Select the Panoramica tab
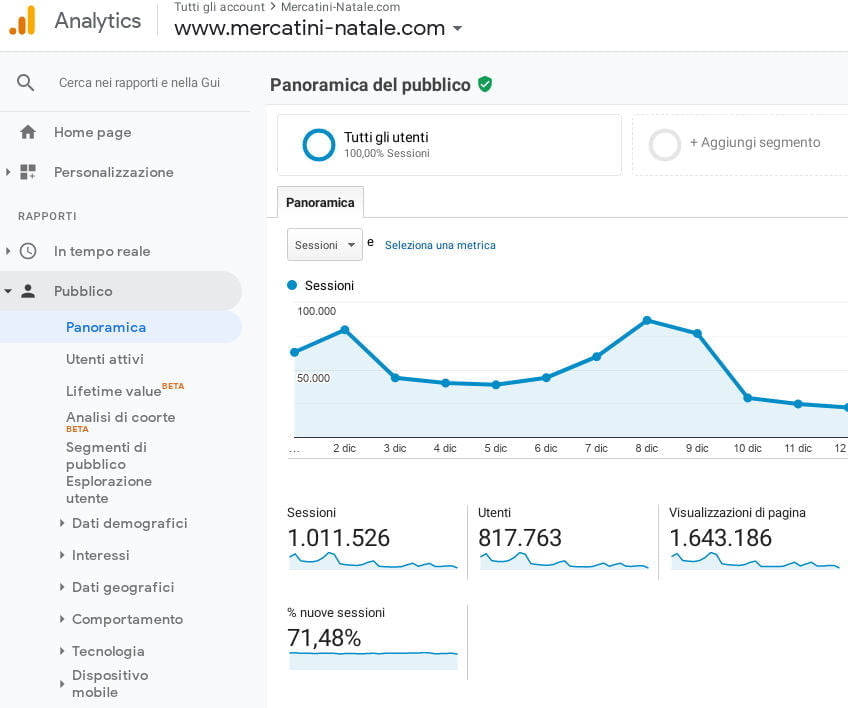Viewport: 848px width, 708px height. pyautogui.click(x=320, y=202)
